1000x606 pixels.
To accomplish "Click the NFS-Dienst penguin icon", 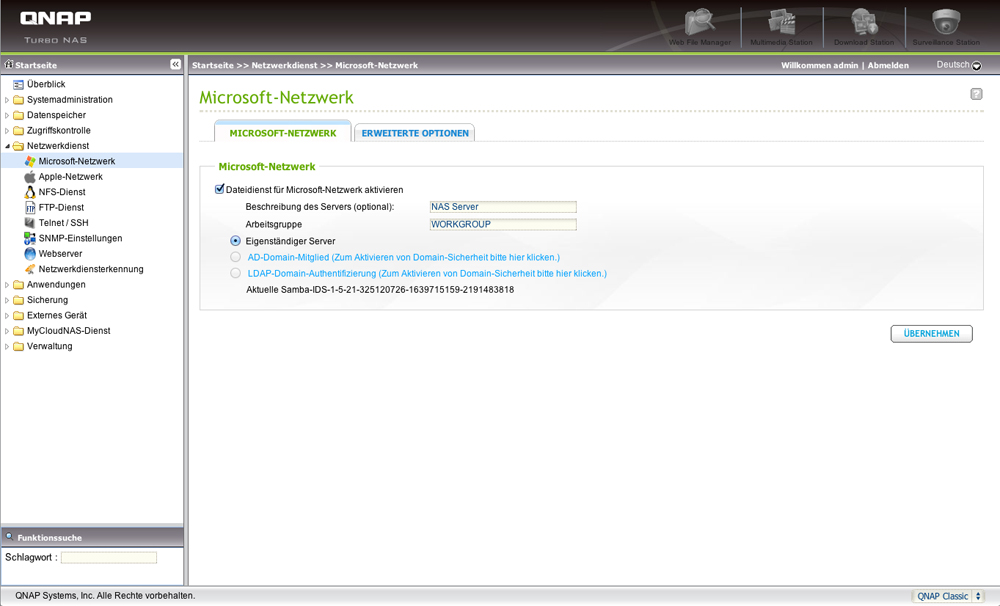I will [30, 192].
